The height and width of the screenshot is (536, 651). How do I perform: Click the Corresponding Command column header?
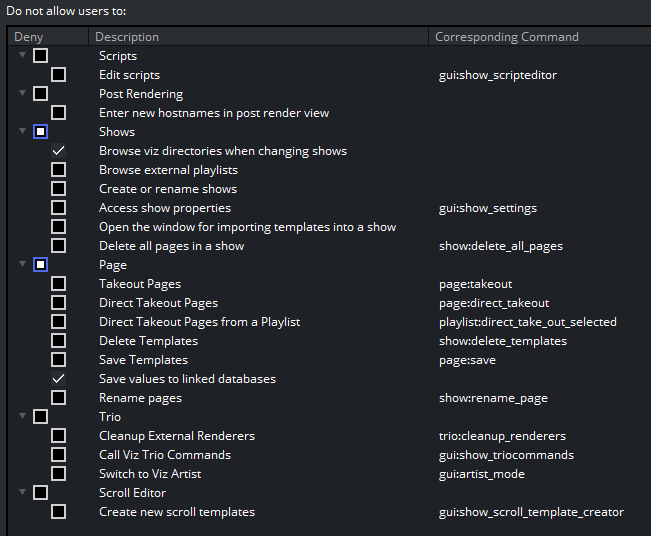click(507, 37)
